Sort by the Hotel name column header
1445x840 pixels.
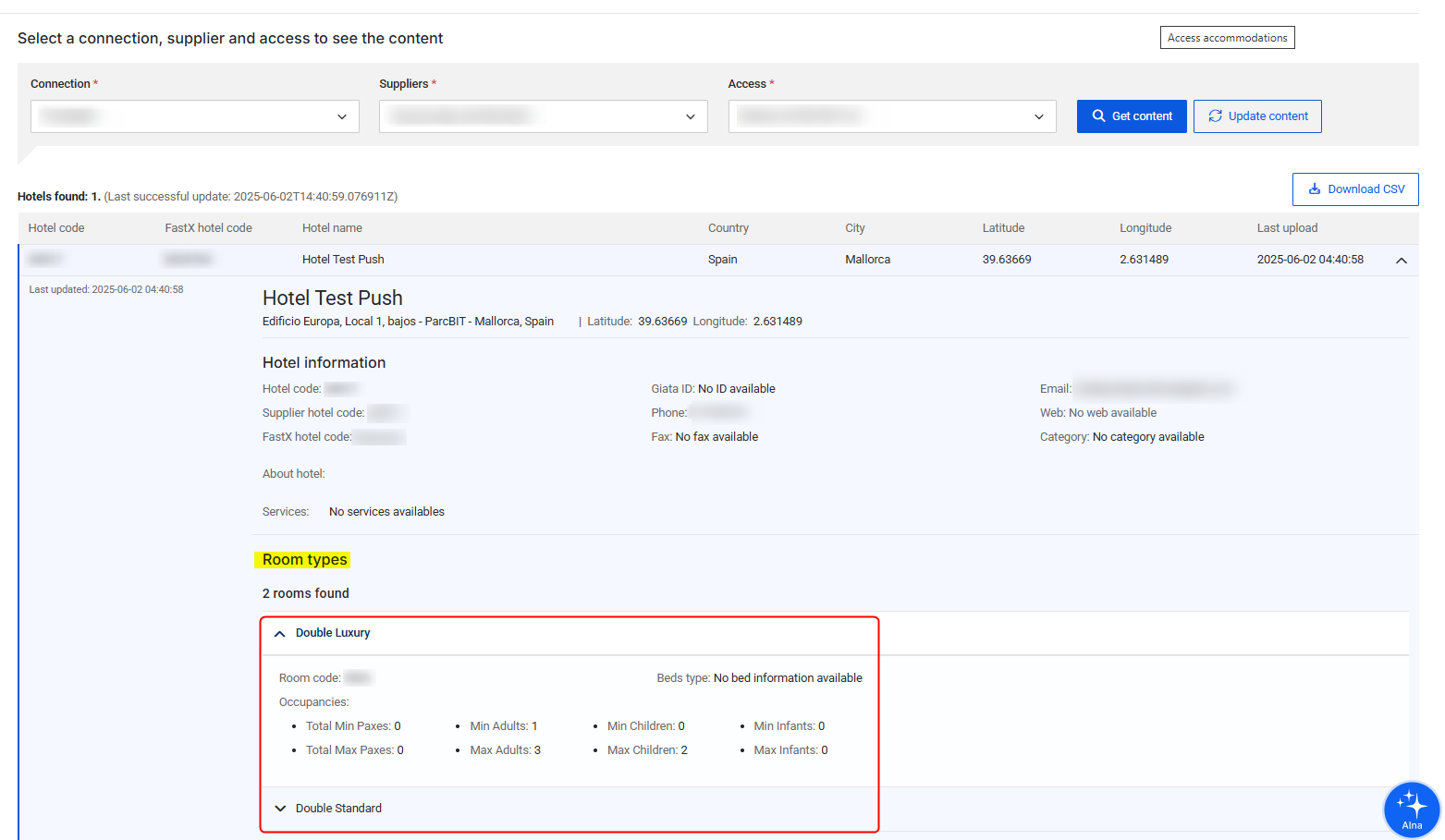tap(332, 228)
